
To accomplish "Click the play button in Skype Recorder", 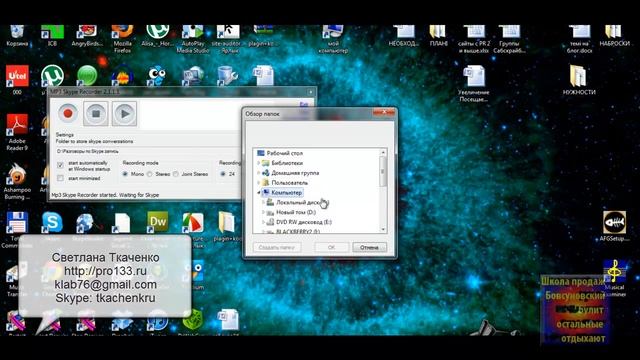I will tap(124, 113).
